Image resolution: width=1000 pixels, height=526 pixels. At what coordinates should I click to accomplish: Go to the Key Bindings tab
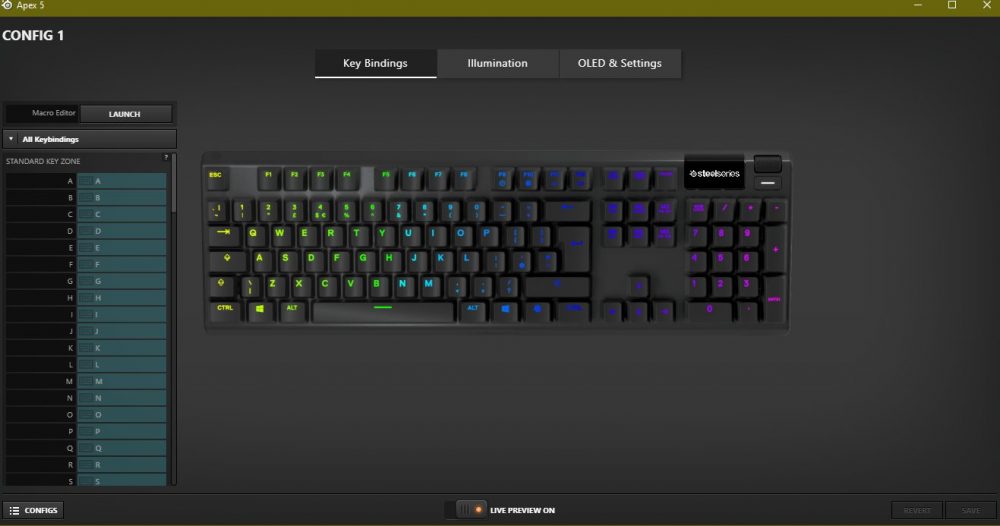376,63
